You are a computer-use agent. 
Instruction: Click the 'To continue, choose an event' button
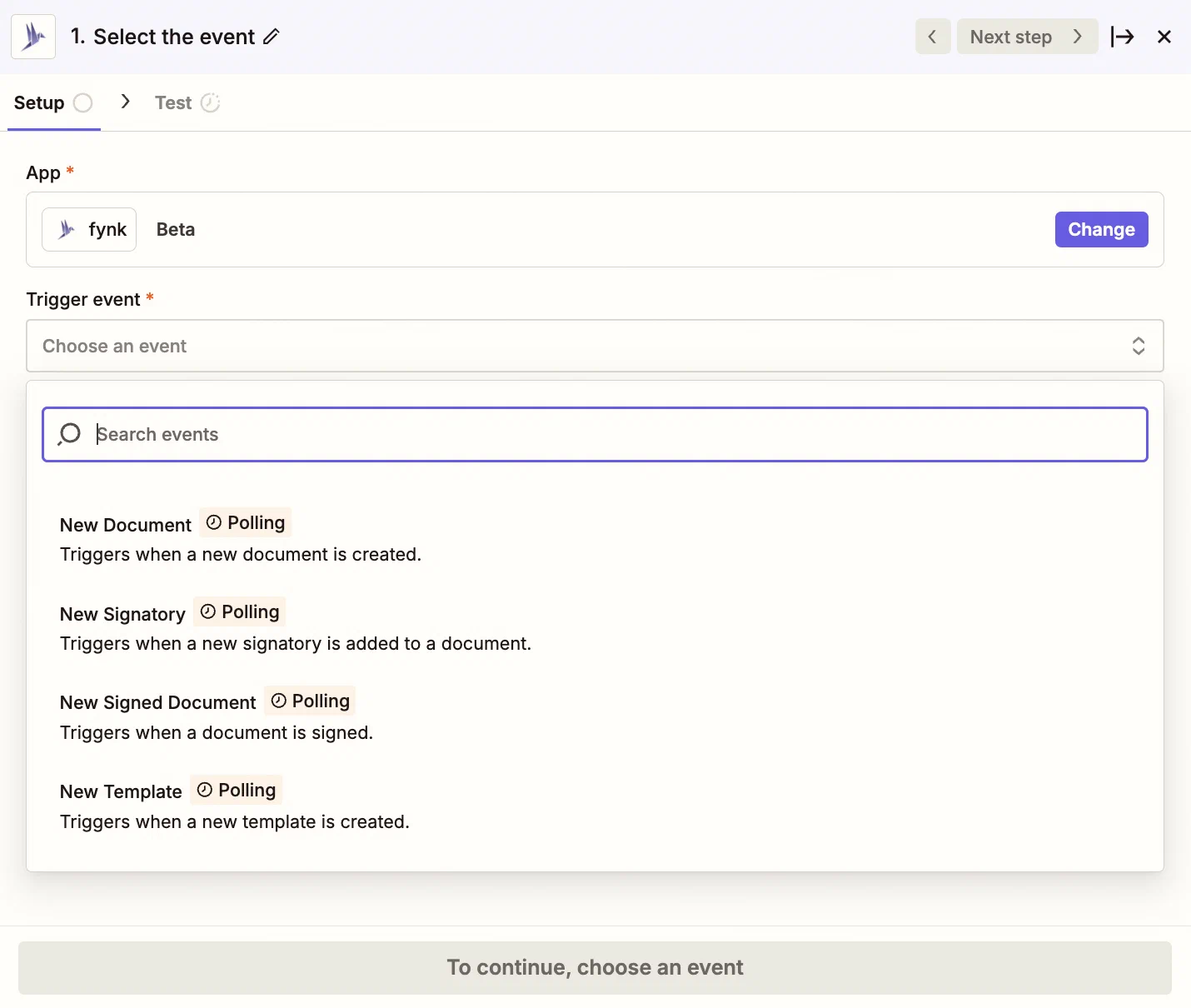point(595,968)
